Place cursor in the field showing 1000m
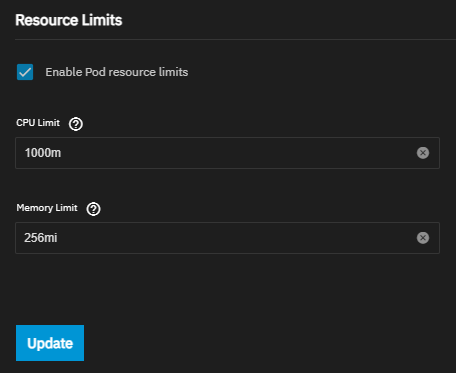This screenshot has height=373, width=456. 227,153
